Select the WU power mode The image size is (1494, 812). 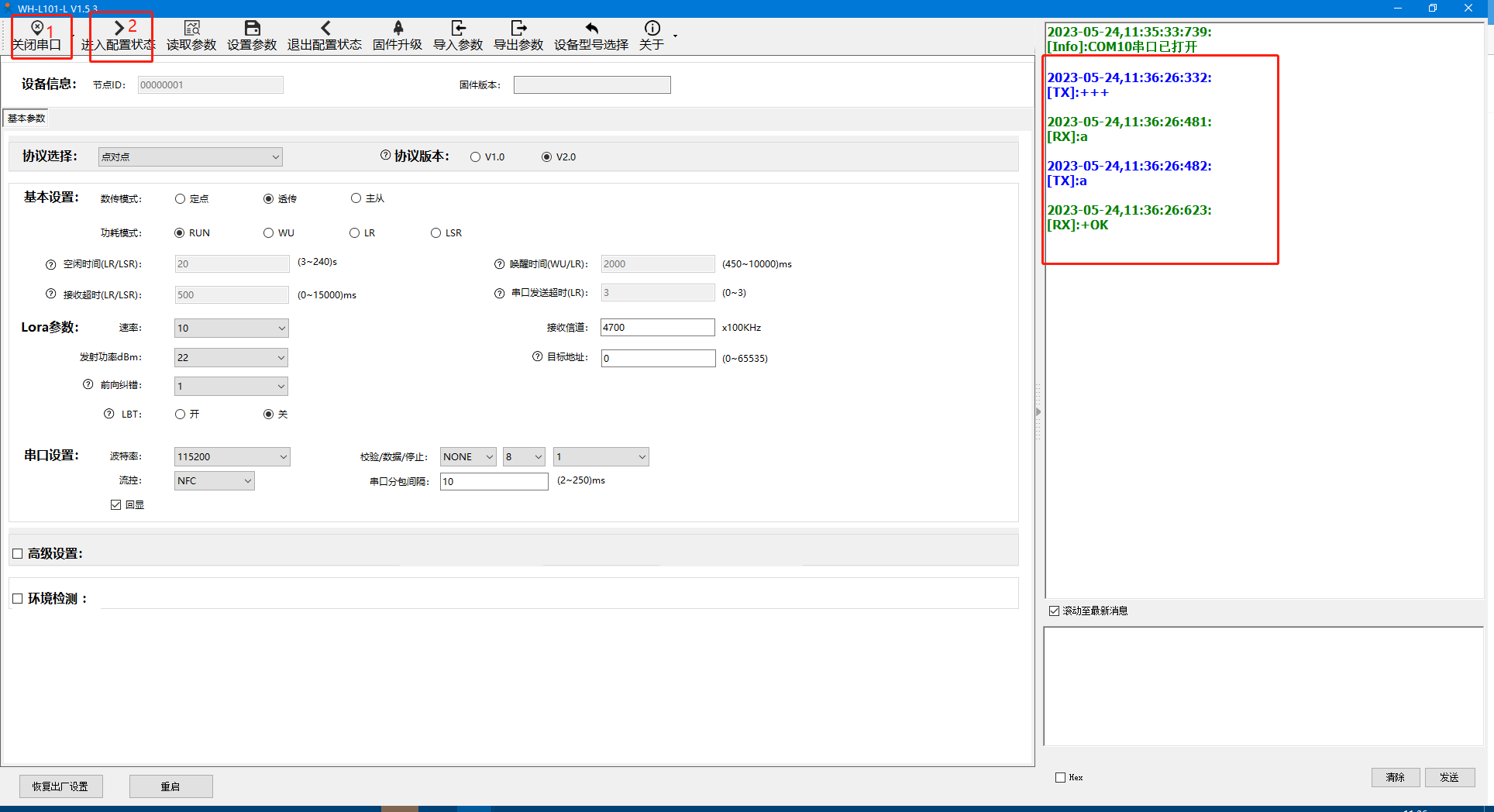269,233
